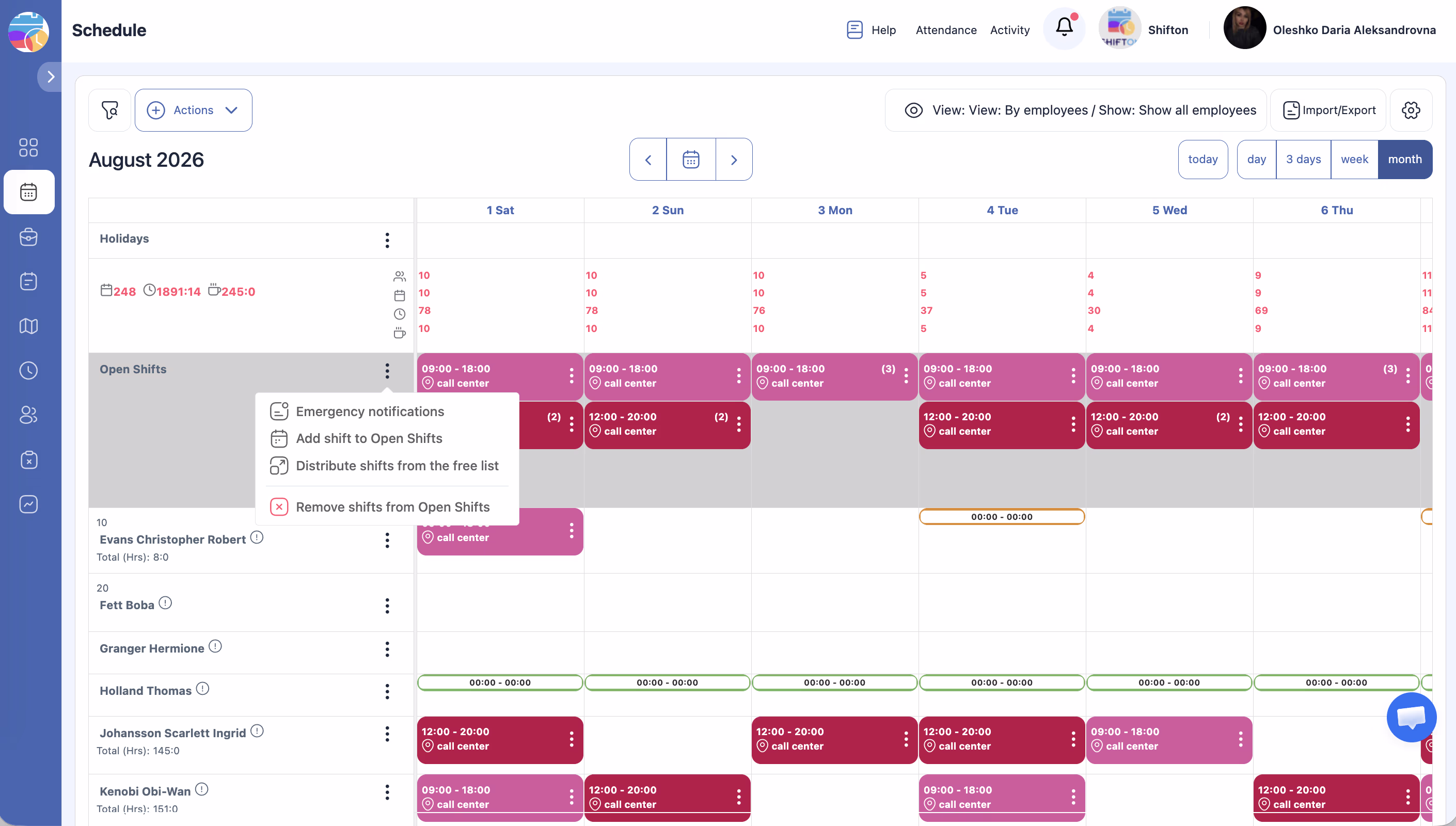Viewport: 1456px width, 826px height.
Task: Open the filter search icon button
Action: pos(109,110)
